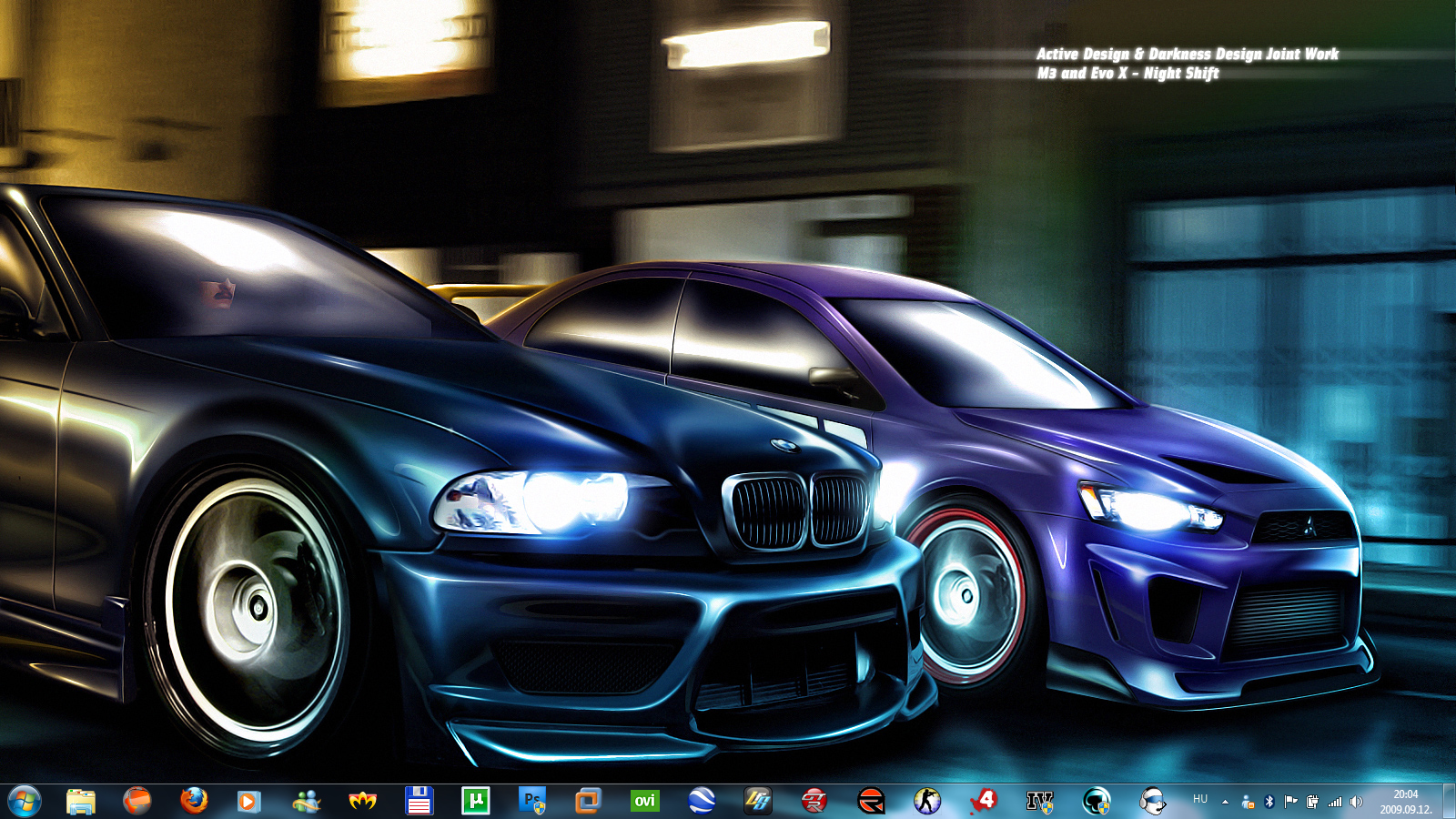1456x819 pixels.
Task: Open the Nokia Ovi application
Action: (644, 801)
